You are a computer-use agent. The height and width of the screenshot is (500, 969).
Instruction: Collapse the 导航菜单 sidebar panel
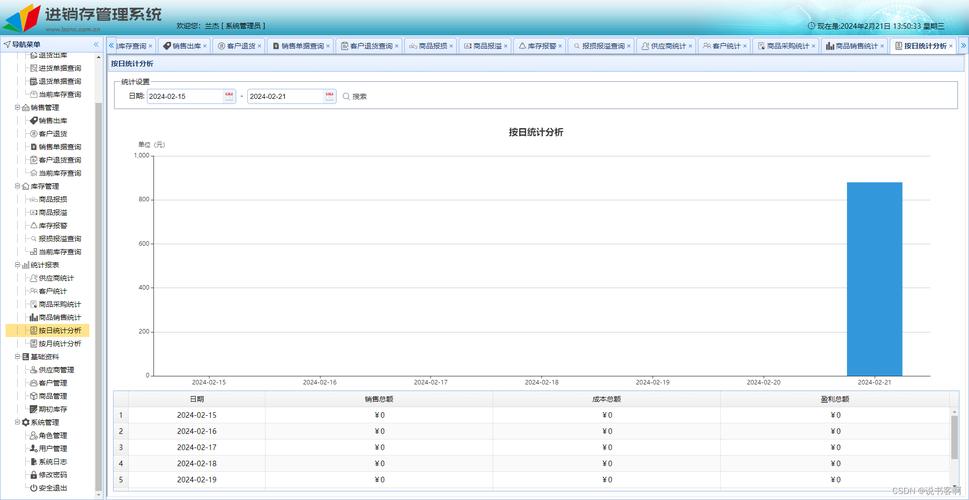96,44
